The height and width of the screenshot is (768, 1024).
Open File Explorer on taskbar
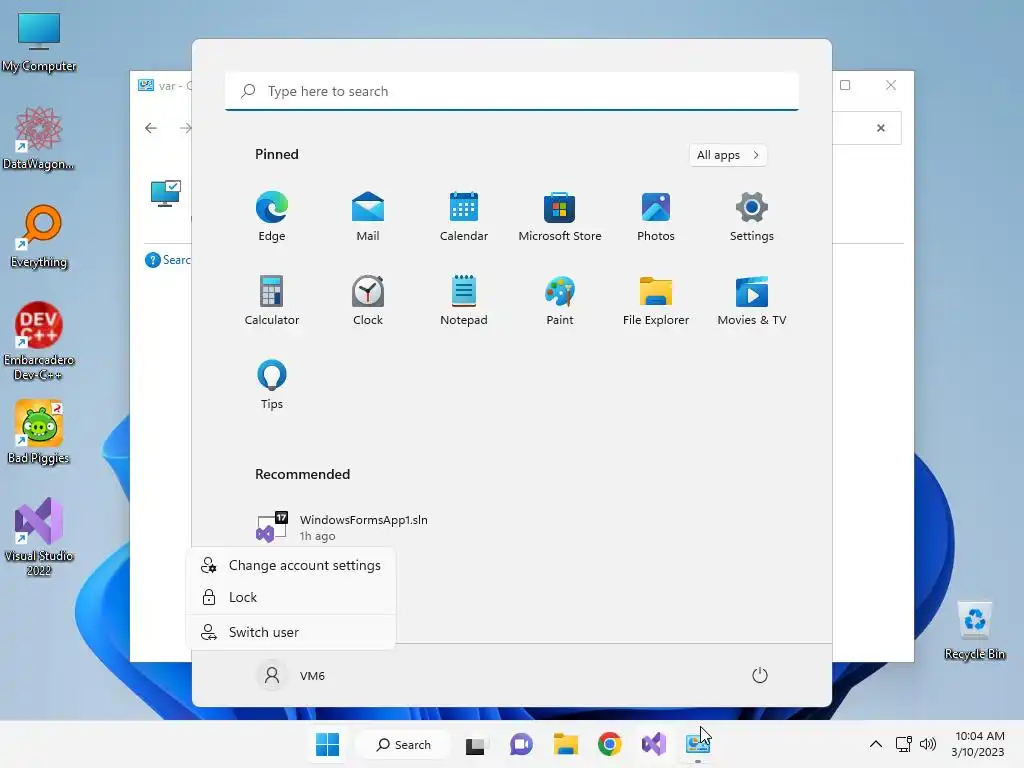(566, 744)
